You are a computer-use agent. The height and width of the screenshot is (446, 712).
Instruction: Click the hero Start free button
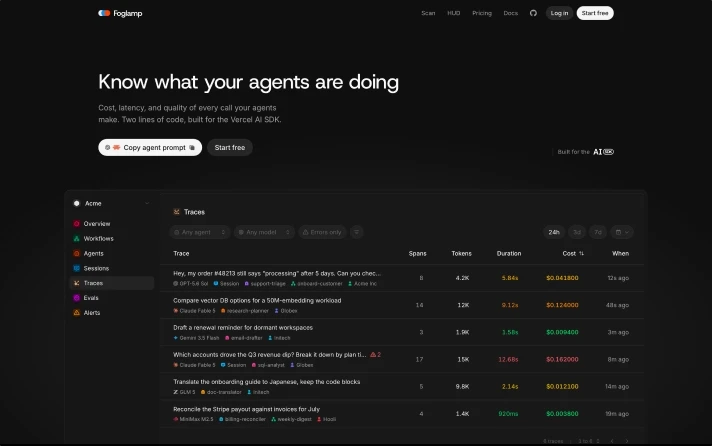coord(230,148)
